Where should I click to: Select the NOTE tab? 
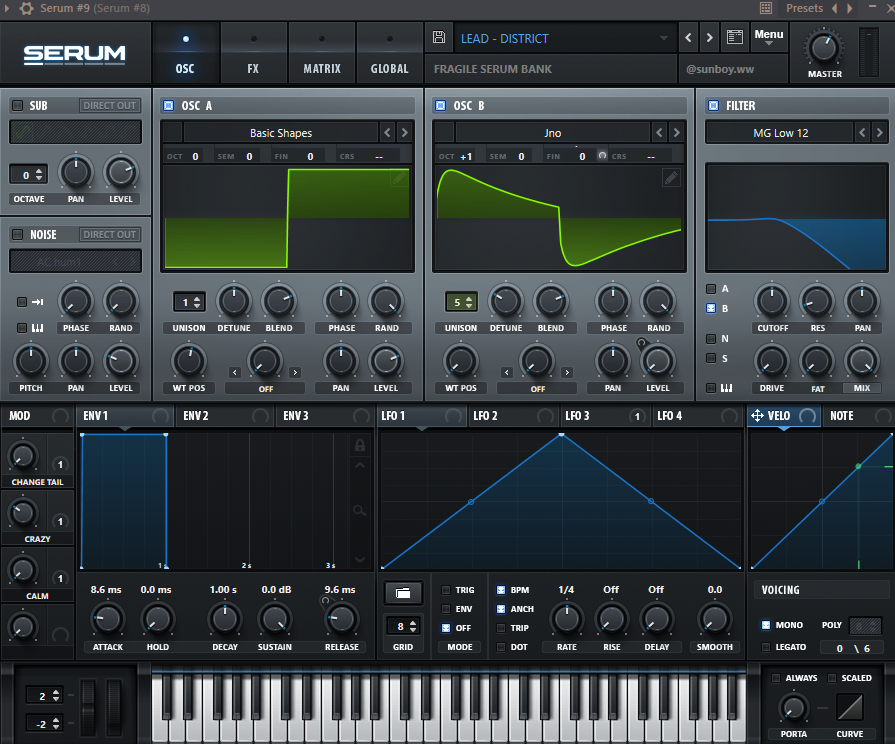coord(856,416)
